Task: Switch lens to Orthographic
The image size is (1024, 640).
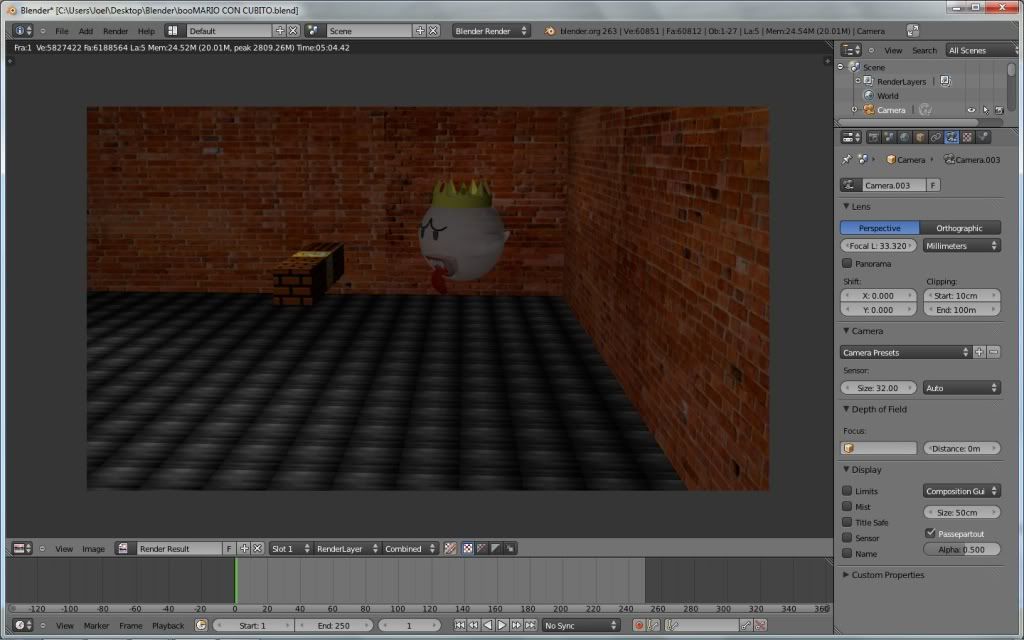Action: [x=959, y=228]
